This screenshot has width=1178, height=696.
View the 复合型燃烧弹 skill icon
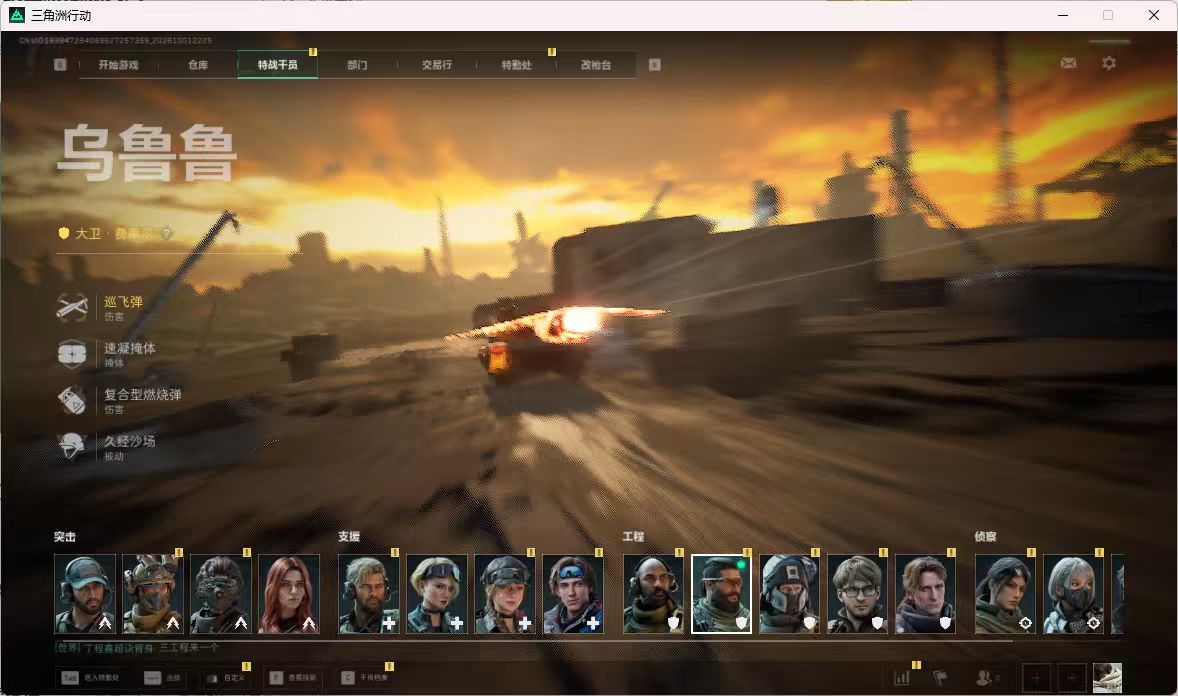pos(73,400)
